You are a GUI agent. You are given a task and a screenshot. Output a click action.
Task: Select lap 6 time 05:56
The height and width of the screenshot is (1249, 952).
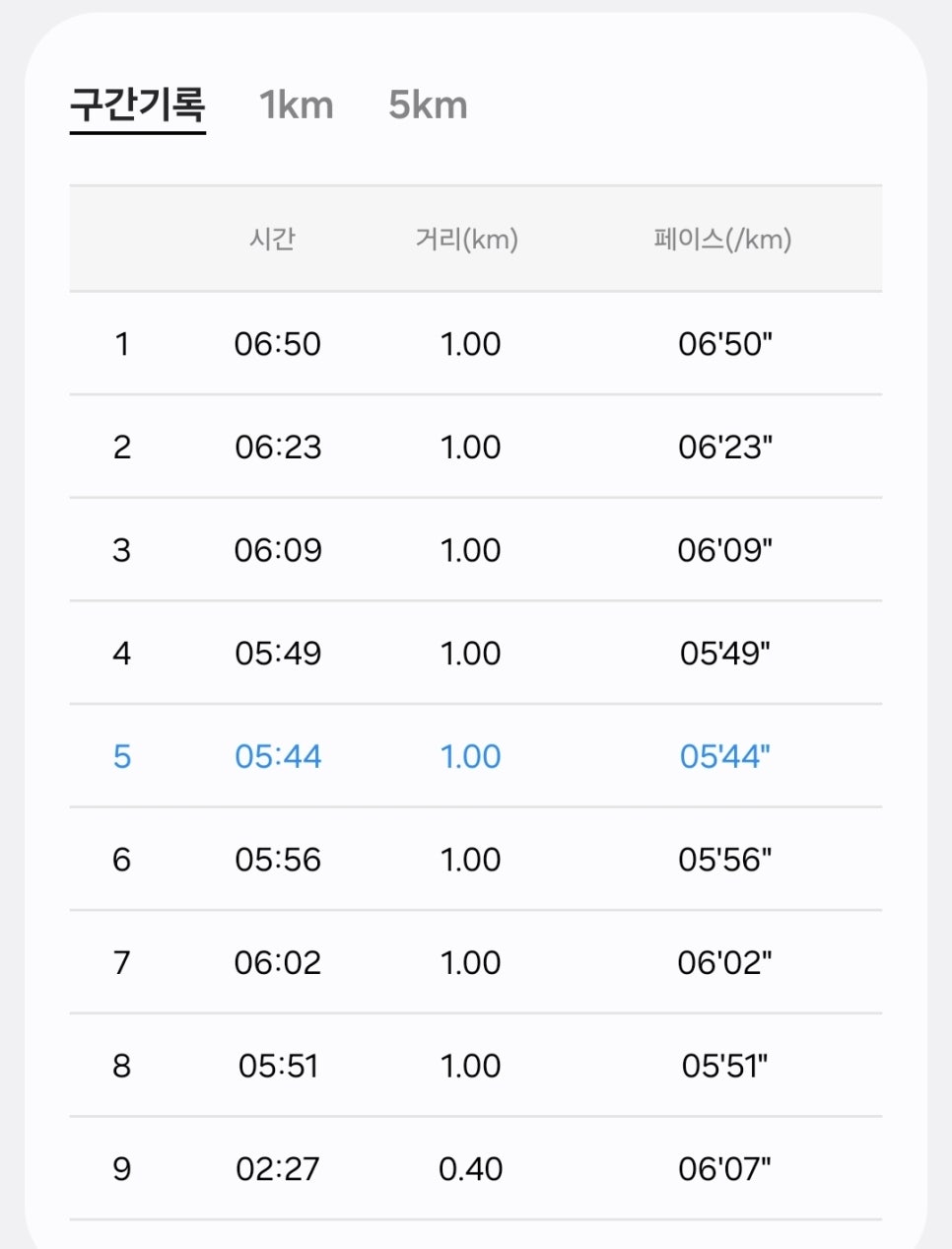(x=278, y=860)
